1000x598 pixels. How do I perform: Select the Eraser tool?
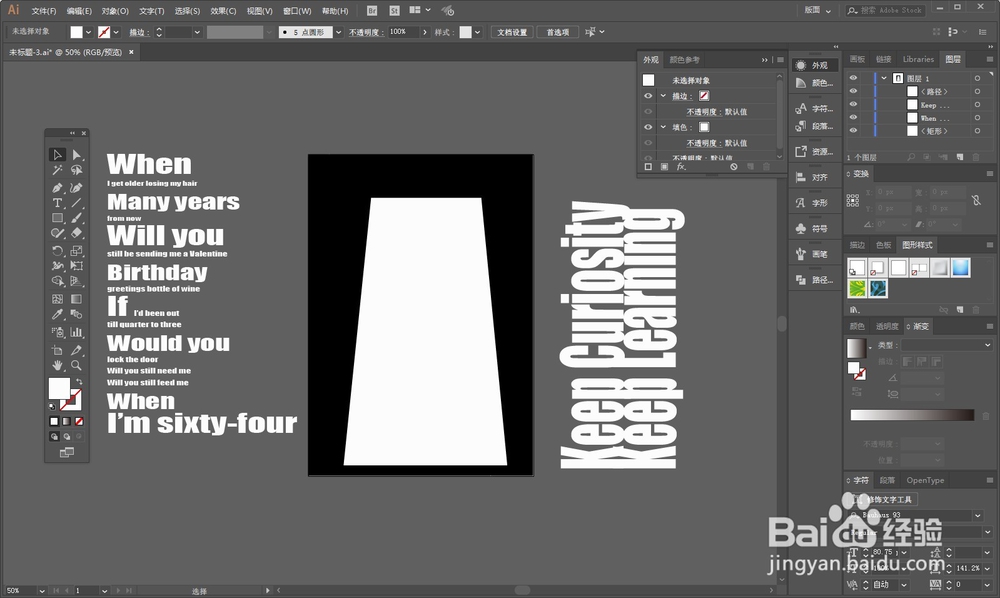click(x=77, y=233)
